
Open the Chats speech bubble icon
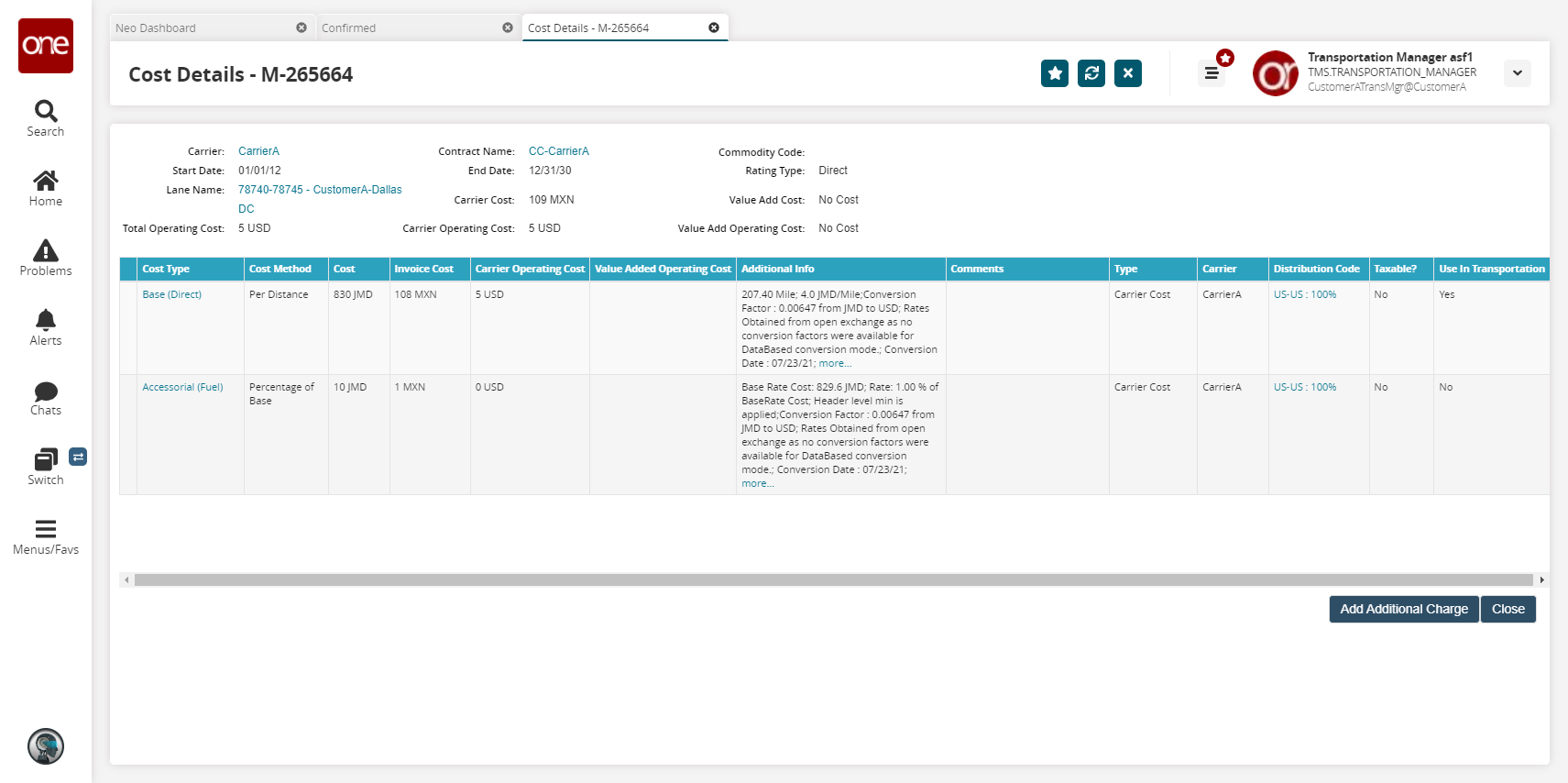46,391
